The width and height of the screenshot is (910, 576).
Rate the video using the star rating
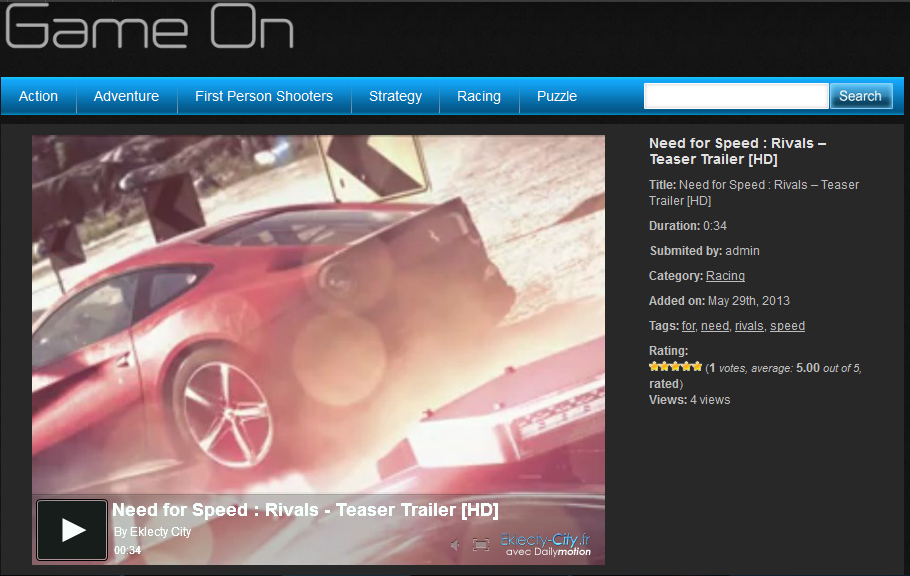pos(676,366)
